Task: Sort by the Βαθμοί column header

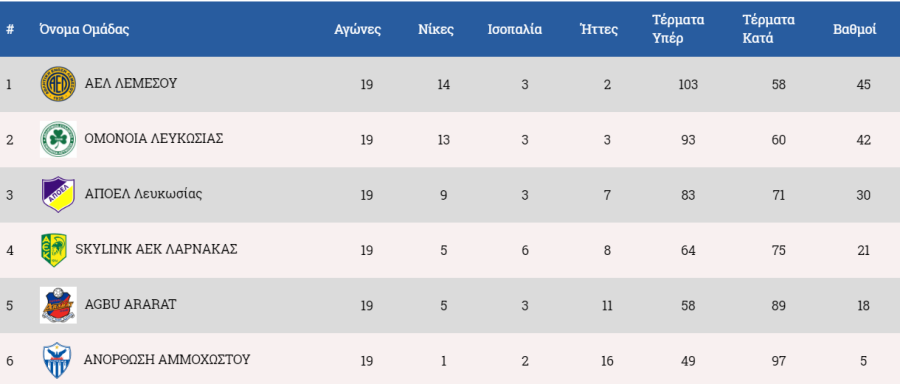Action: point(854,30)
